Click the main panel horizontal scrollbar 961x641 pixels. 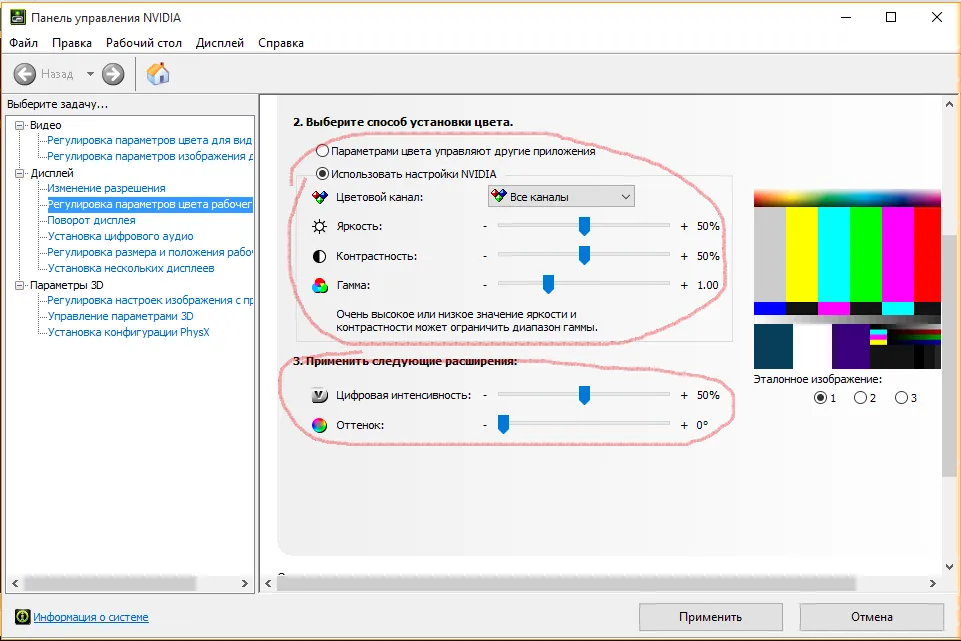(x=565, y=583)
